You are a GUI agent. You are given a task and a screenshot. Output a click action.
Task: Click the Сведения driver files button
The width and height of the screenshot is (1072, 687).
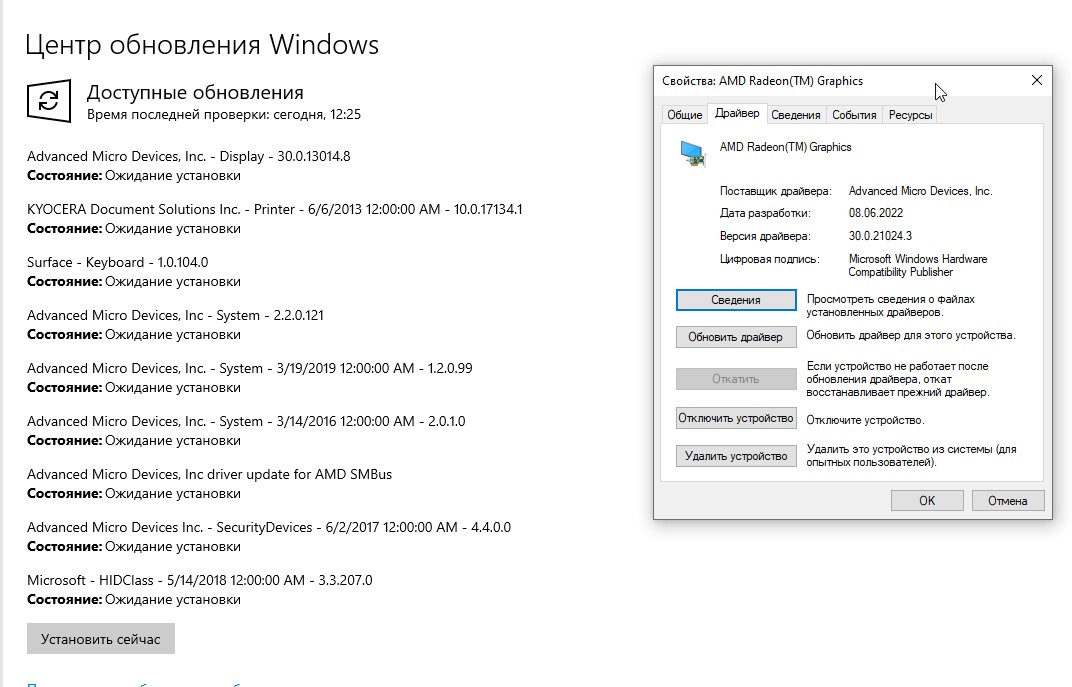click(736, 299)
